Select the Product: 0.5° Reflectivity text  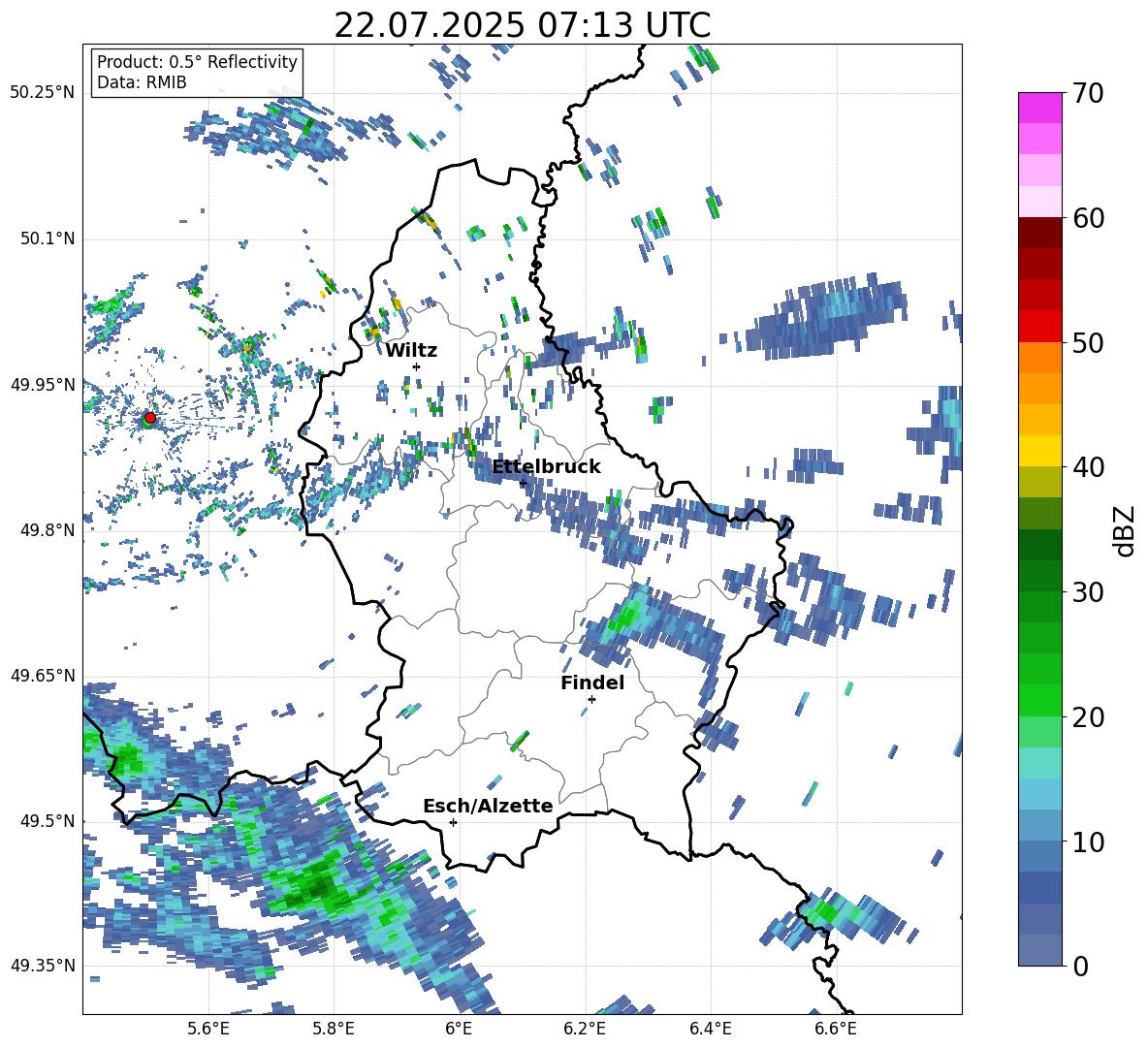coord(197,62)
